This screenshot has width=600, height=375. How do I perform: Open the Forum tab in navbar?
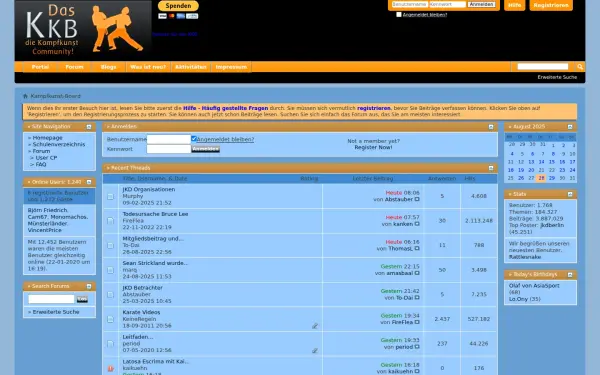74,67
